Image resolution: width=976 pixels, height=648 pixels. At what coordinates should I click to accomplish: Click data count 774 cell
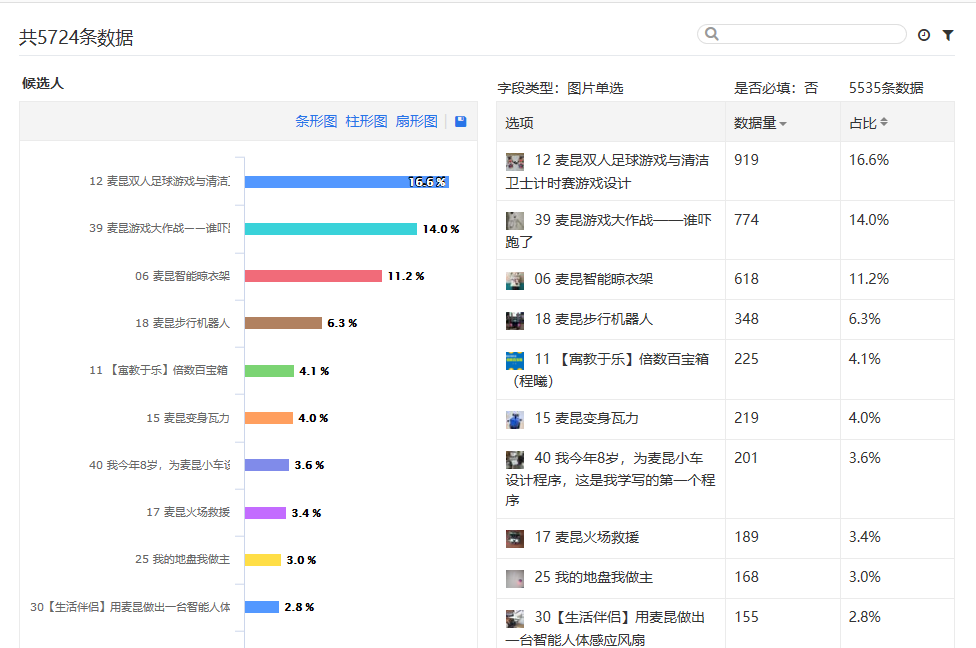746,220
